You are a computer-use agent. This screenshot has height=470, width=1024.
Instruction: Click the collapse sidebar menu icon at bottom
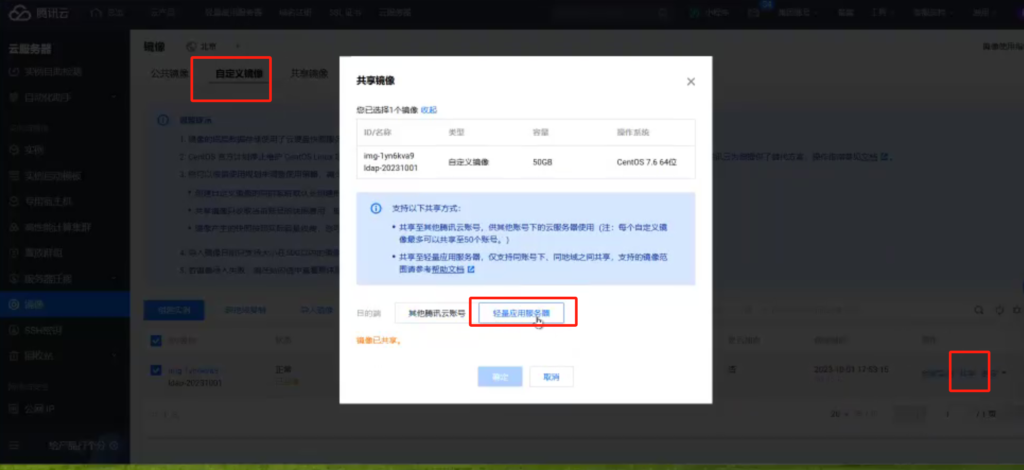tap(14, 445)
